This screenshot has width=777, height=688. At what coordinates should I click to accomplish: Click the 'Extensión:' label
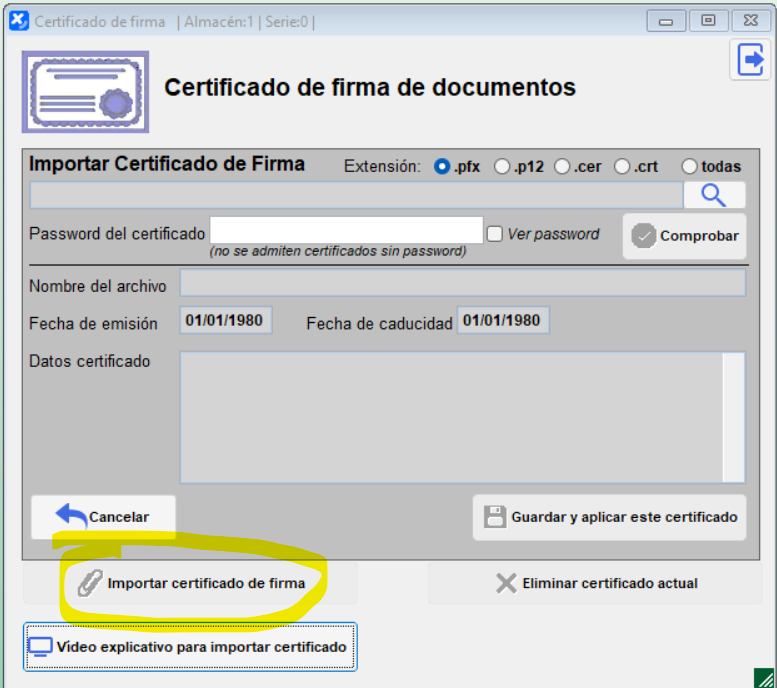tap(382, 167)
